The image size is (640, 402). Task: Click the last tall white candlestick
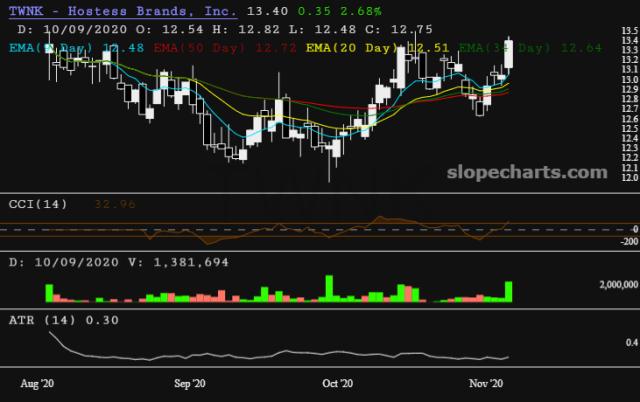(x=509, y=54)
